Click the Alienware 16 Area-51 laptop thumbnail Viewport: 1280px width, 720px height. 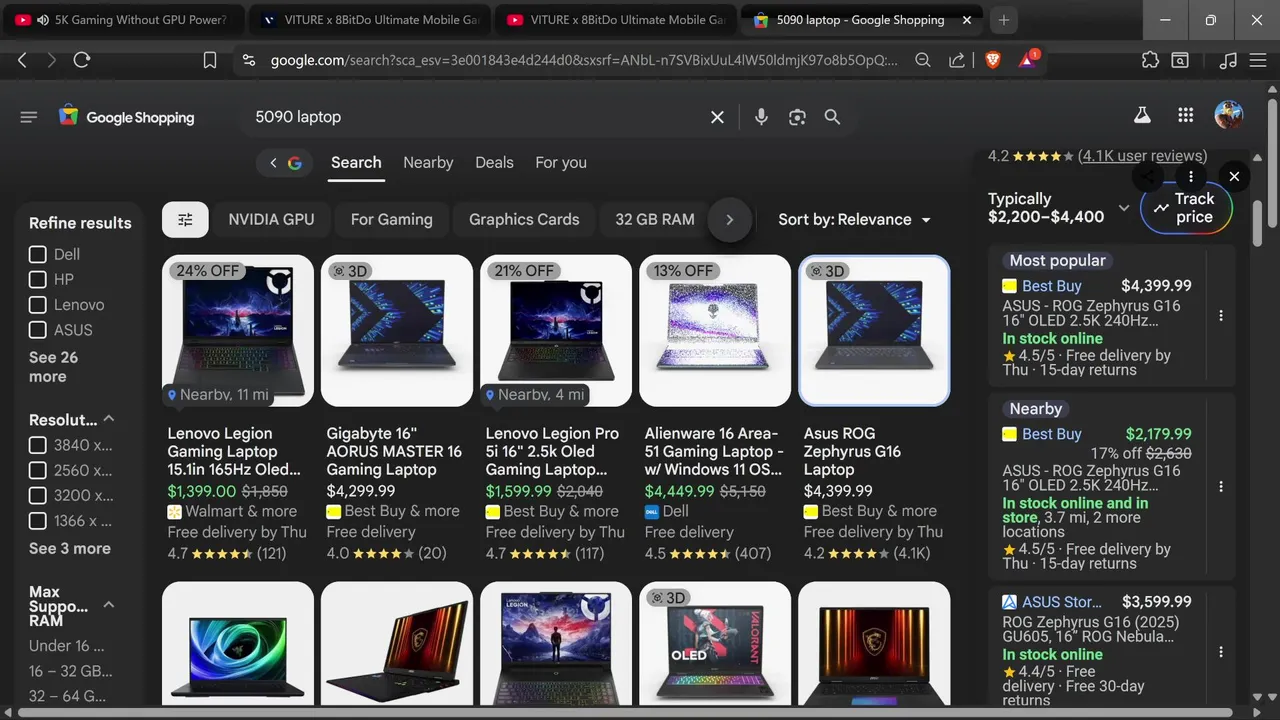pos(715,331)
